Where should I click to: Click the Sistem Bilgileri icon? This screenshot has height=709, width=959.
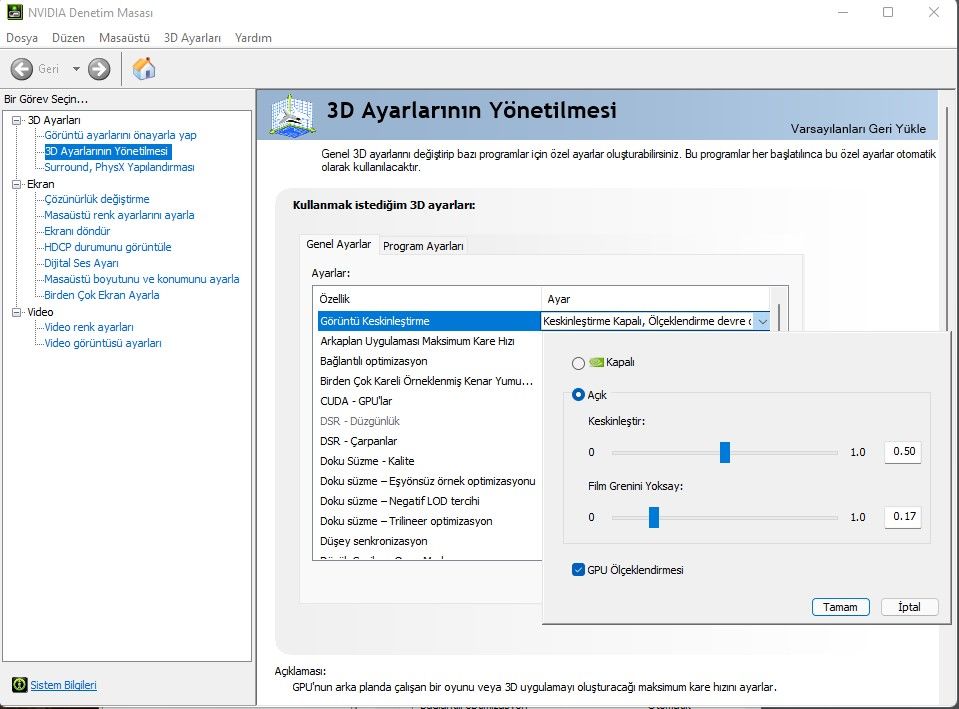[20, 685]
